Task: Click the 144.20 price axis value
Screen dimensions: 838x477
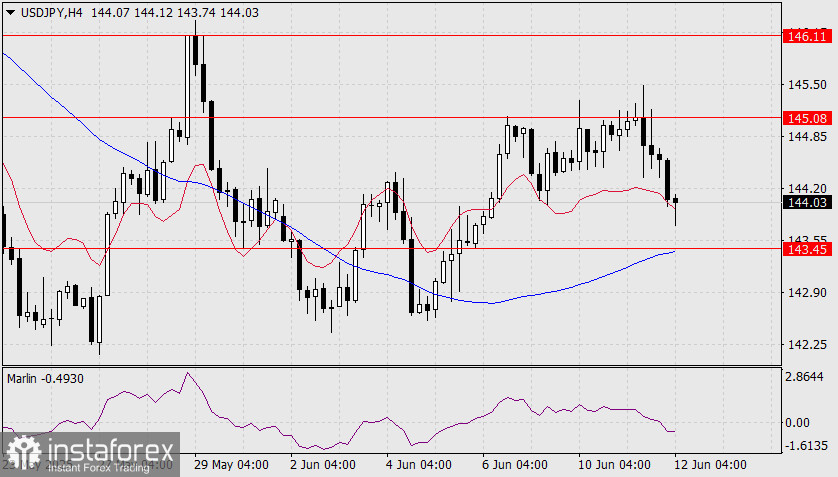Action: pos(807,188)
